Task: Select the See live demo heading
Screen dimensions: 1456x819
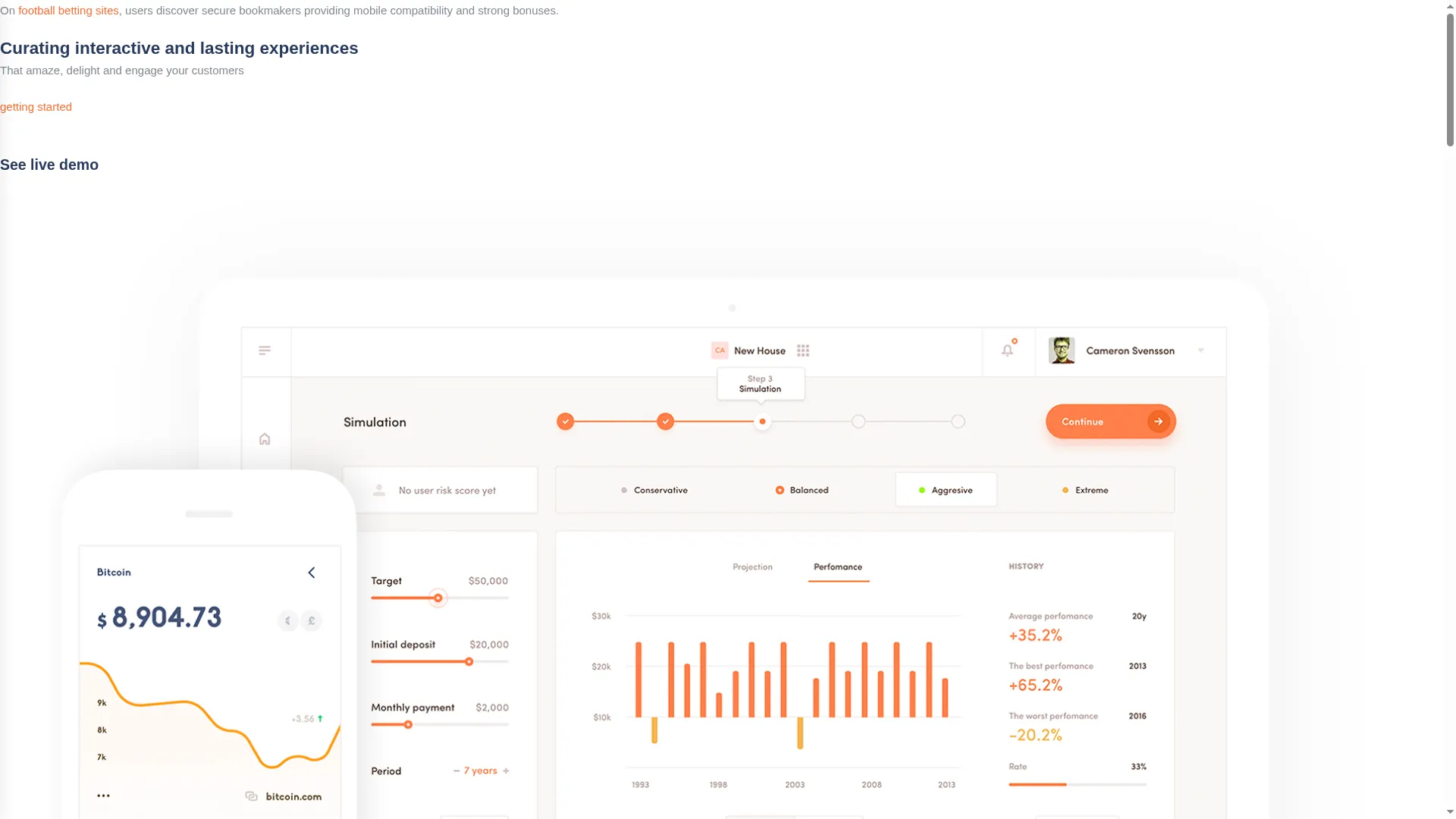Action: tap(49, 165)
